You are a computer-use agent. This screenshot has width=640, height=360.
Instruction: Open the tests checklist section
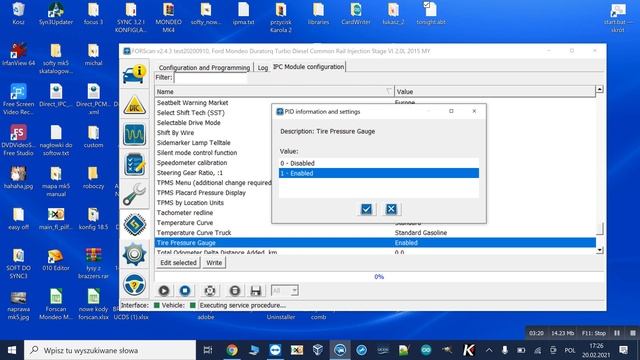coord(134,164)
